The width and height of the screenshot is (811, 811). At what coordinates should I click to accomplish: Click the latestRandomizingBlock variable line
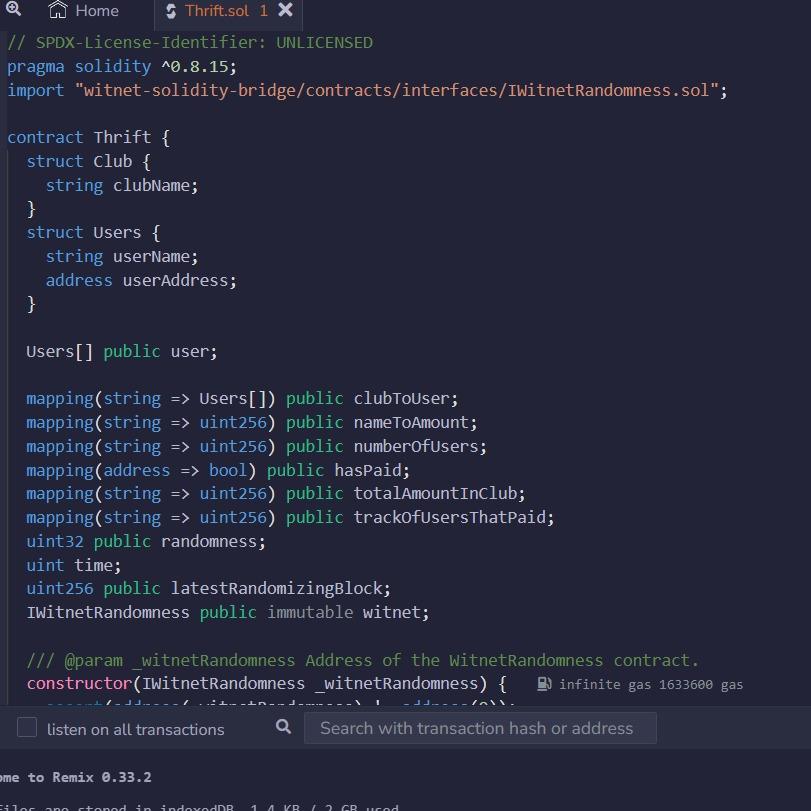coord(208,588)
